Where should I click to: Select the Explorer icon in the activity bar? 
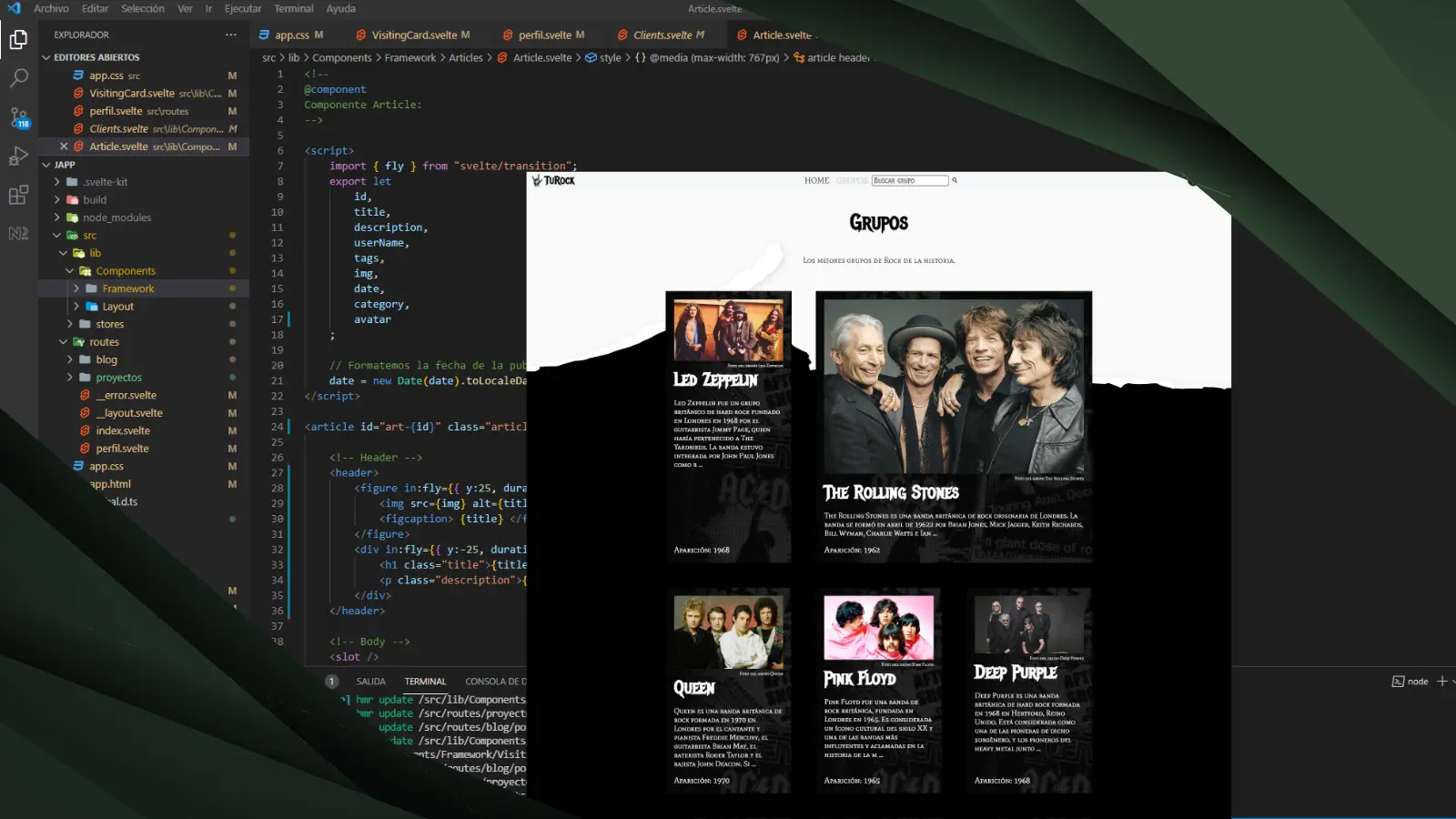tap(18, 39)
